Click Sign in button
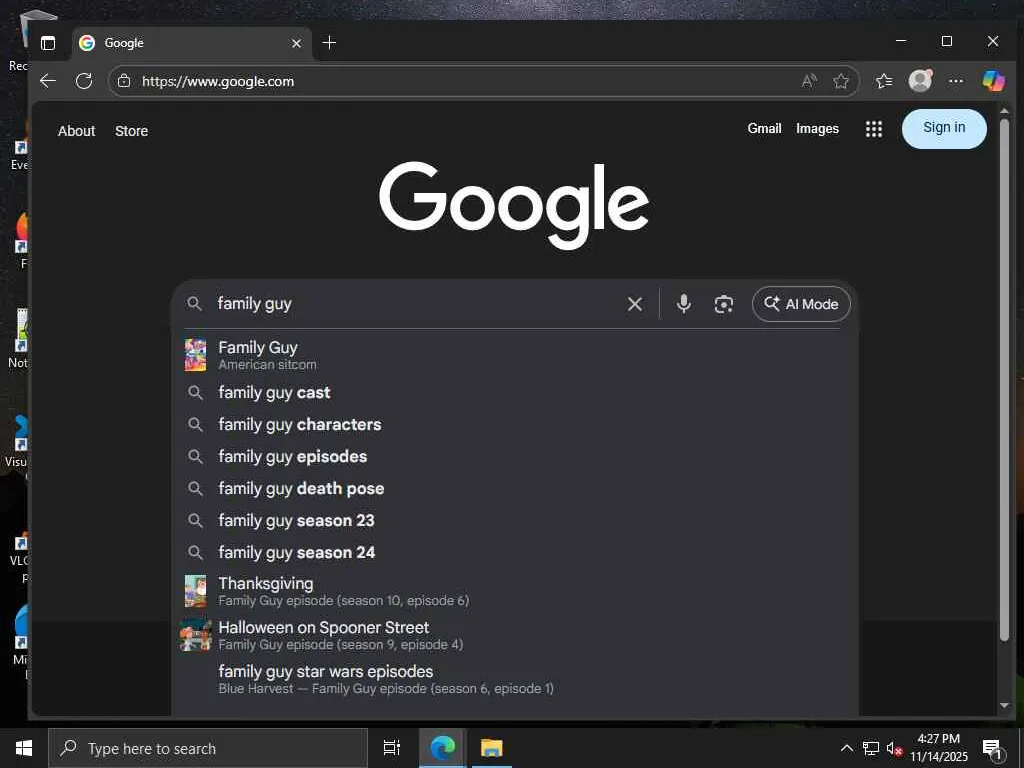1024x768 pixels. (944, 128)
